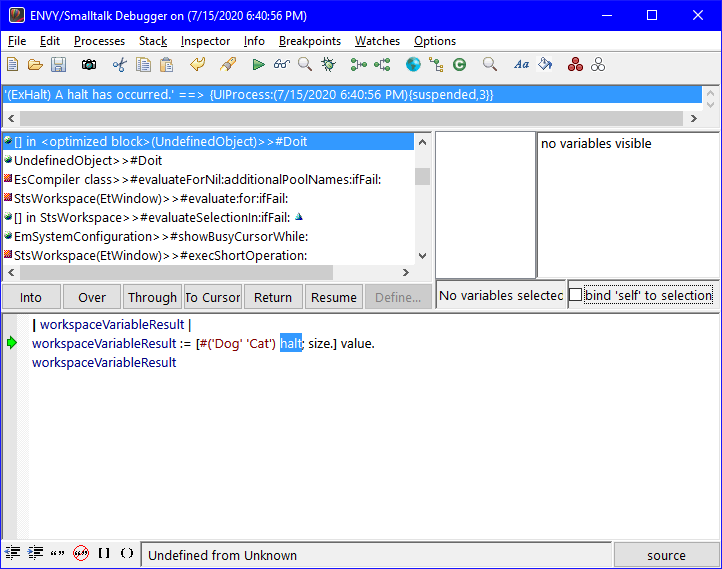Click the camera snapshot icon in toolbar
Image resolution: width=722 pixels, height=569 pixels.
(x=89, y=65)
